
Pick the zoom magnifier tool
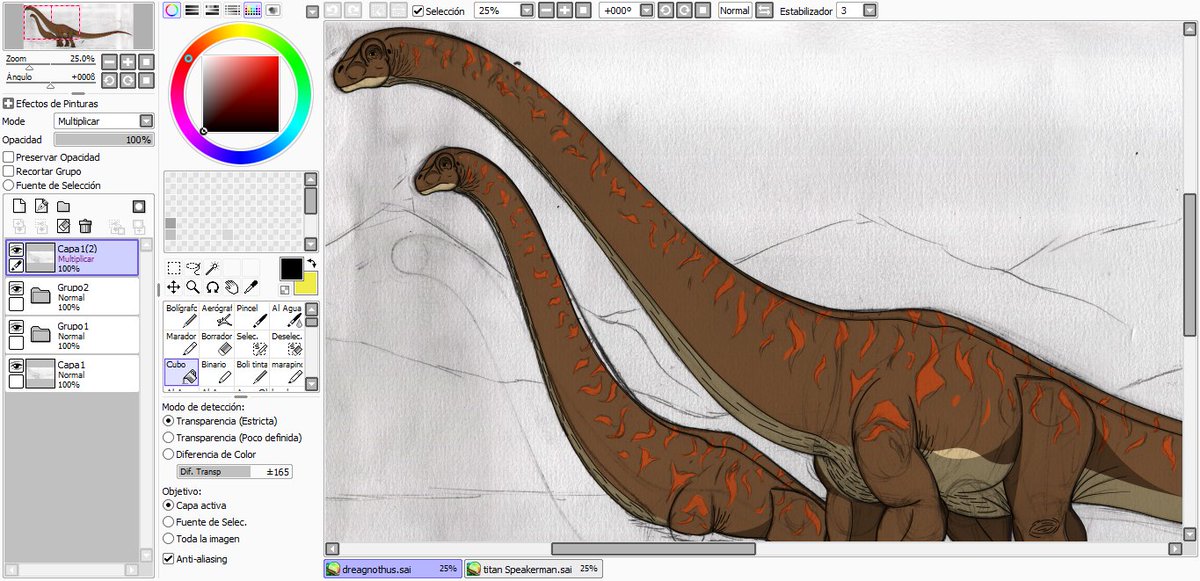pyautogui.click(x=193, y=287)
